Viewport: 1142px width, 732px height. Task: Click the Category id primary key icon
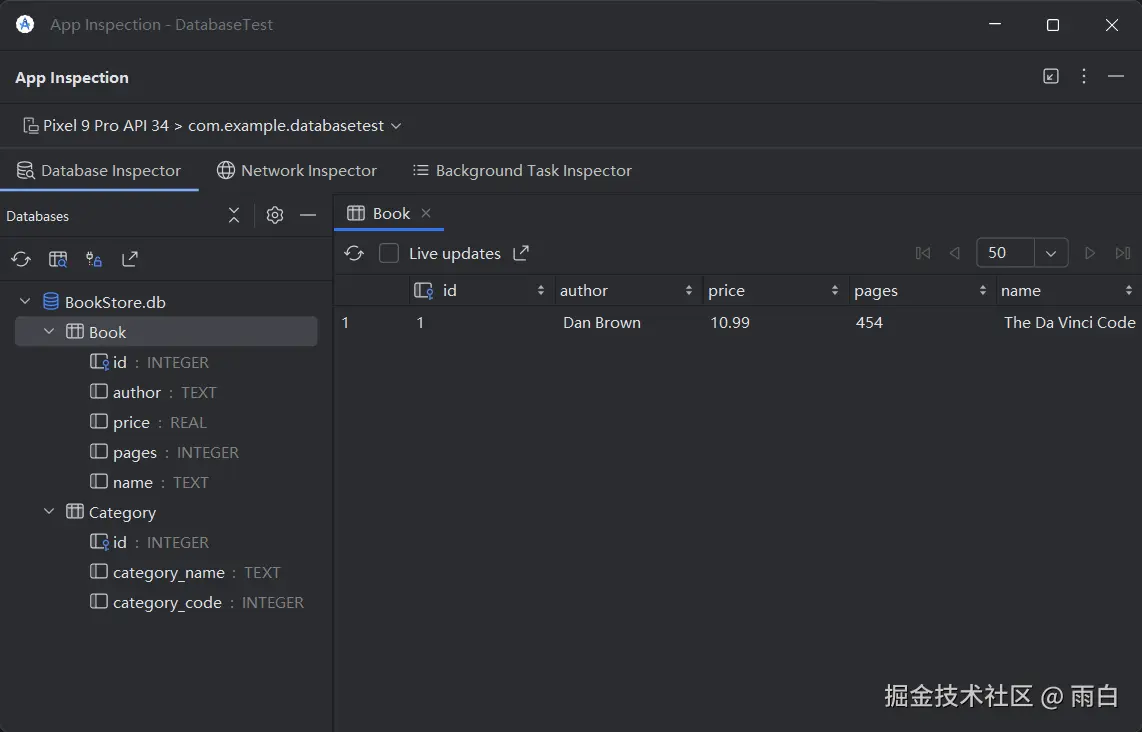click(x=99, y=541)
